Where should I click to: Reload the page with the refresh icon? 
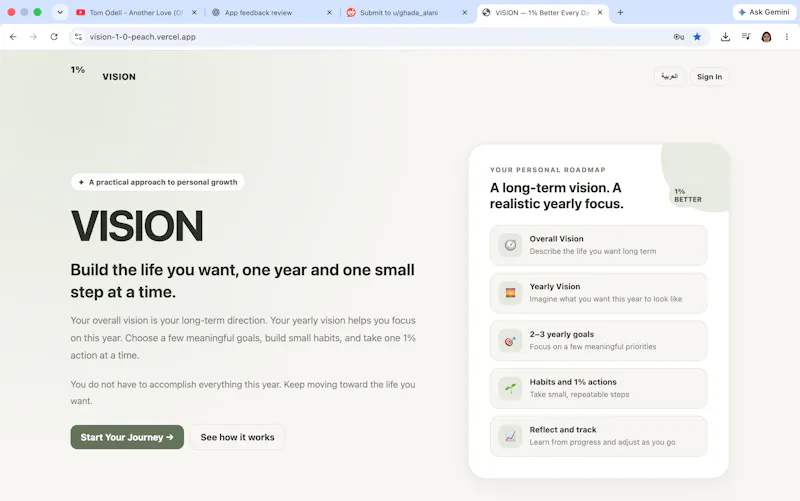click(54, 37)
